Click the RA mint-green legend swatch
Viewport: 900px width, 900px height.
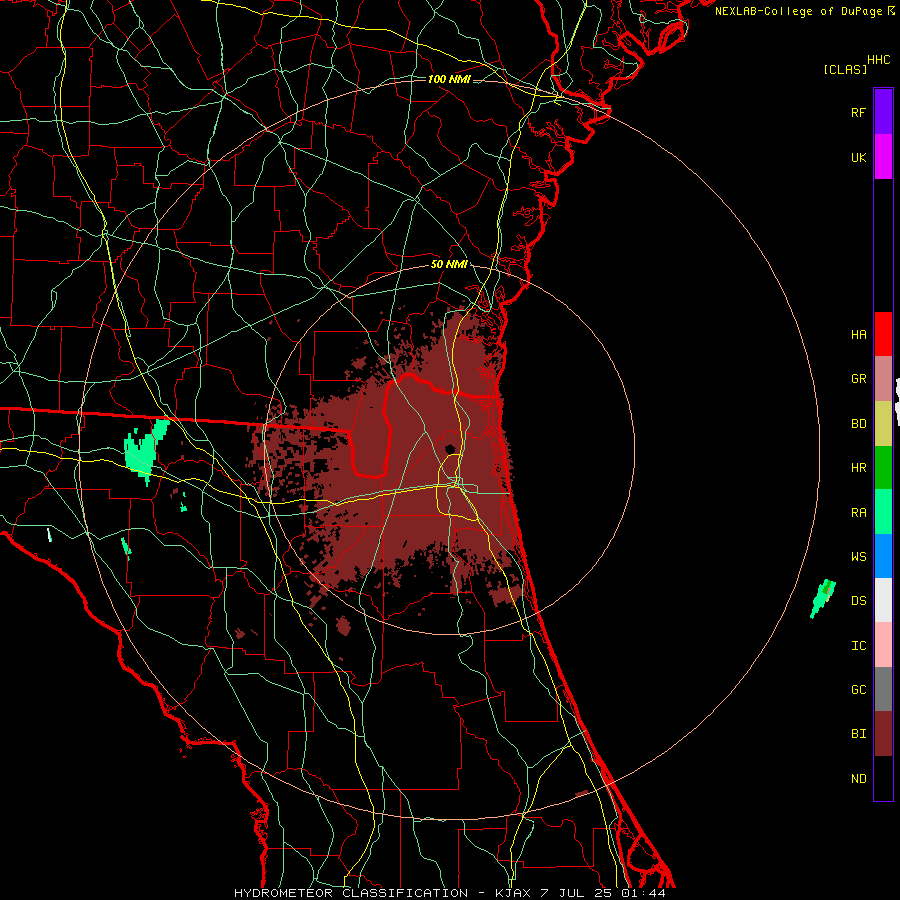coord(883,512)
